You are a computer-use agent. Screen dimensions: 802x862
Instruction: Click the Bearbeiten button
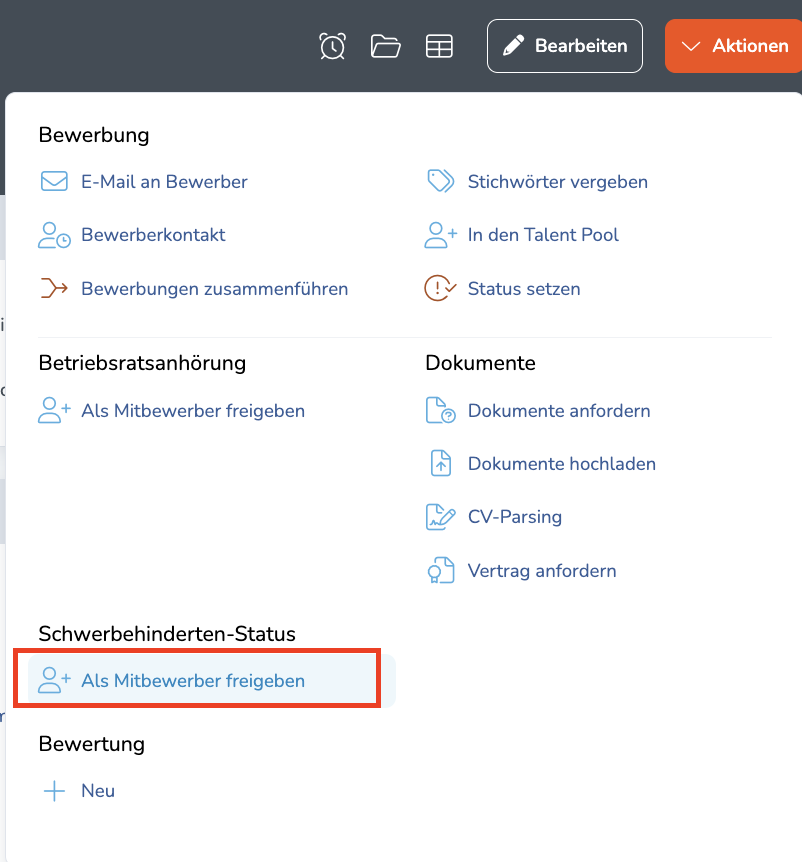tap(565, 46)
